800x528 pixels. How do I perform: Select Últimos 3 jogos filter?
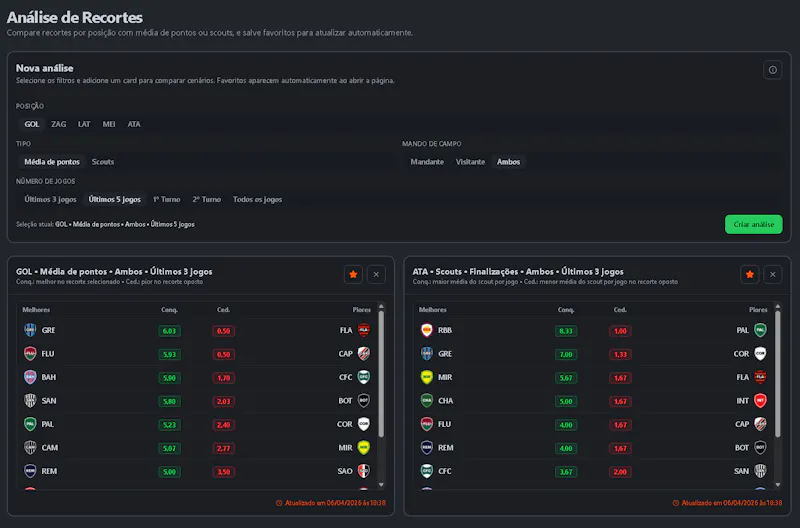click(x=50, y=199)
